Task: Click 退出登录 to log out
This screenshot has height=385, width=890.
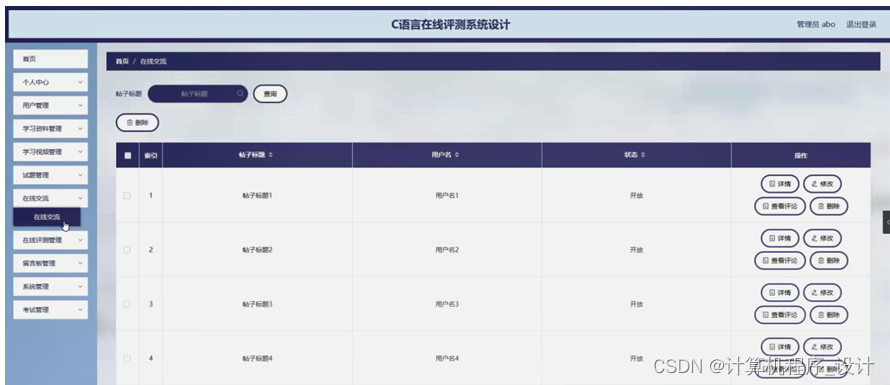Action: [861, 25]
